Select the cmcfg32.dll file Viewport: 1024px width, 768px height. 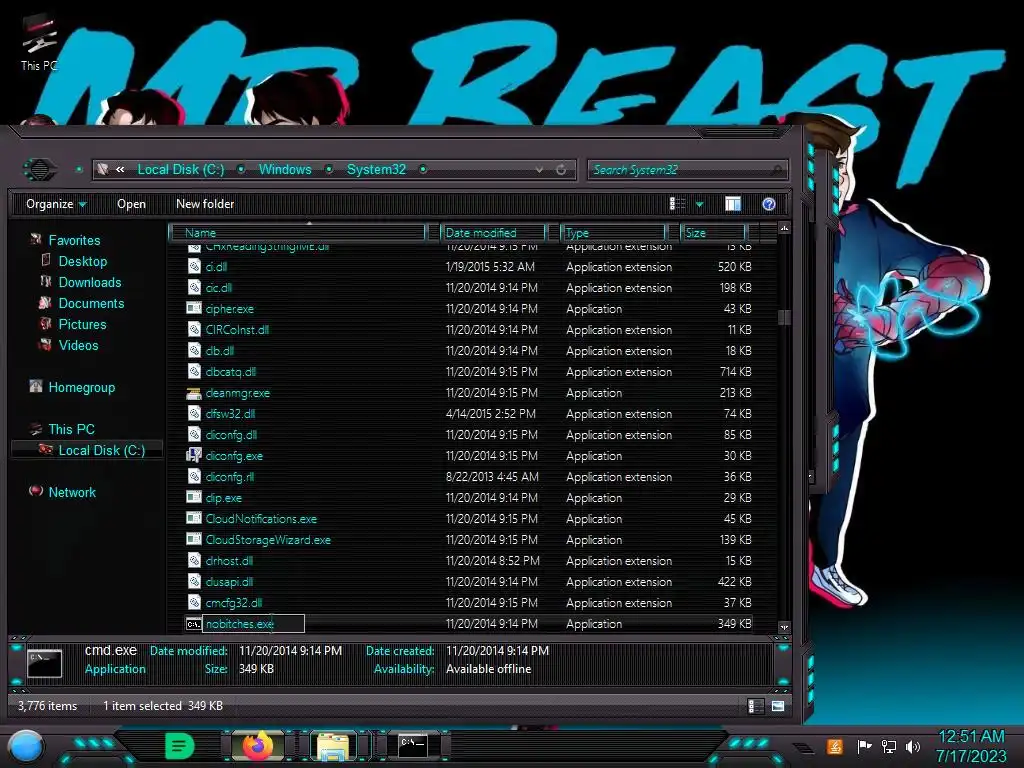coord(233,602)
